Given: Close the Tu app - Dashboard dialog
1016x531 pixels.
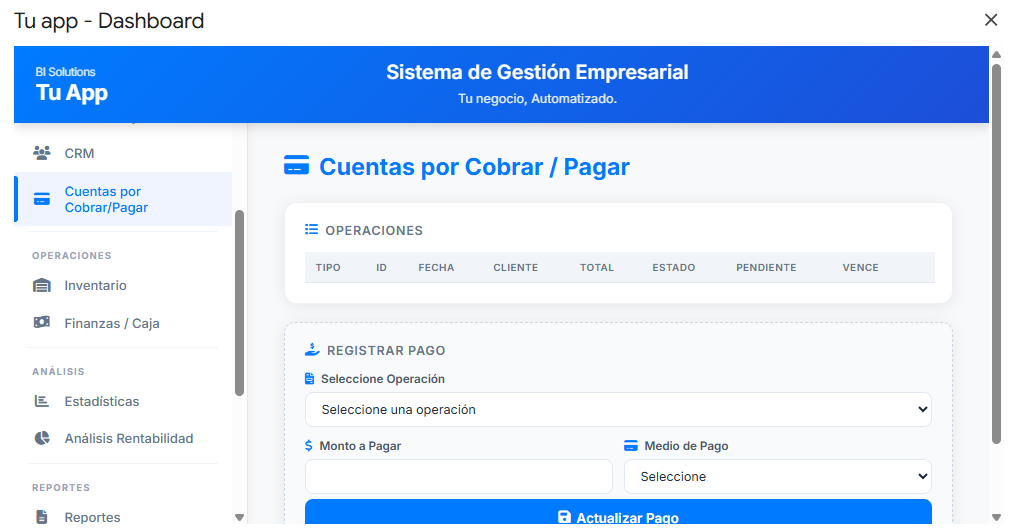Looking at the screenshot, I should click(x=991, y=20).
